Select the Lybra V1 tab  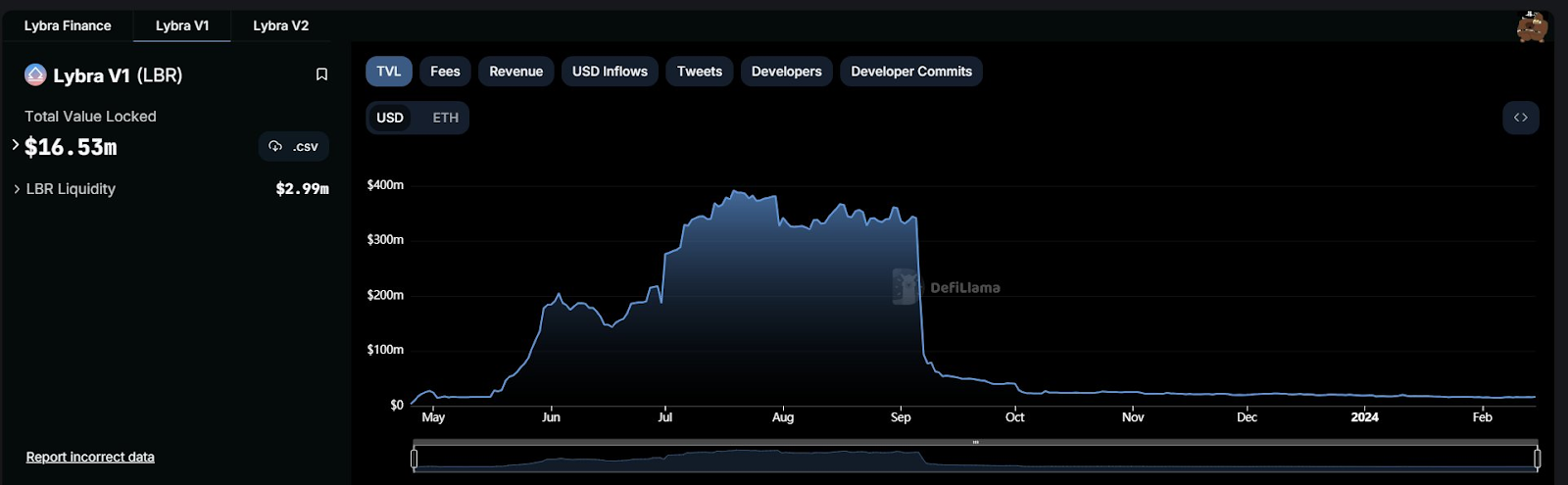(182, 25)
